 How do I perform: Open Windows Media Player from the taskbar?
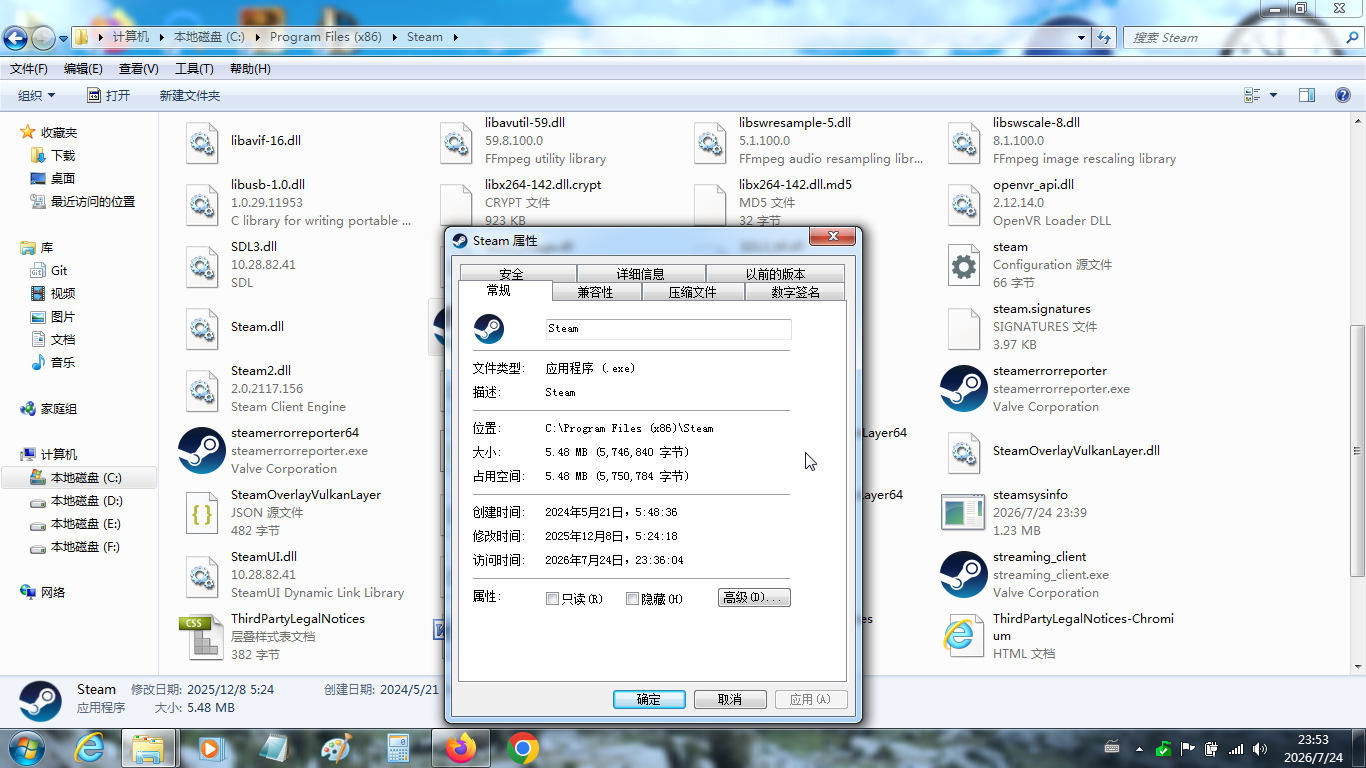click(x=211, y=748)
